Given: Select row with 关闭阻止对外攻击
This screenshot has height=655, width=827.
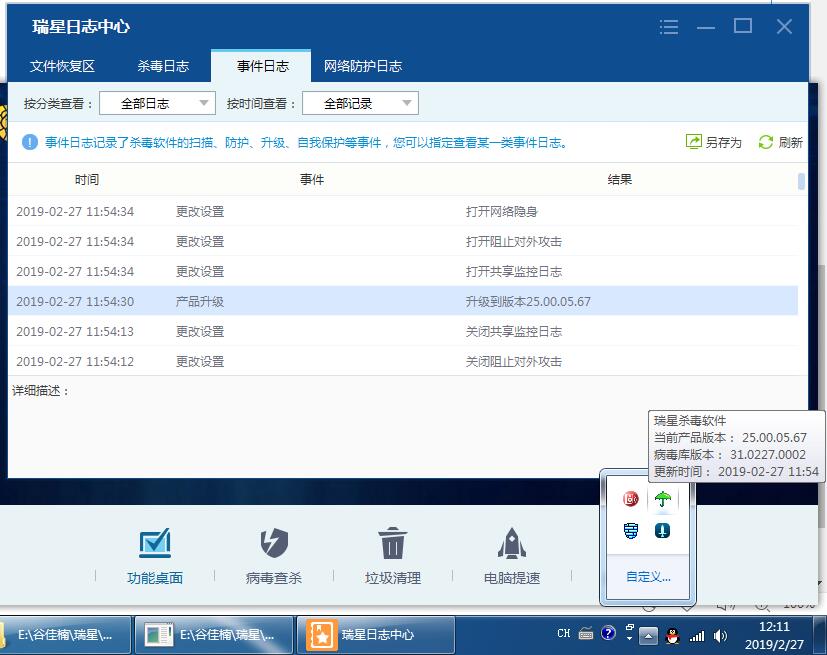Looking at the screenshot, I should [x=403, y=361].
